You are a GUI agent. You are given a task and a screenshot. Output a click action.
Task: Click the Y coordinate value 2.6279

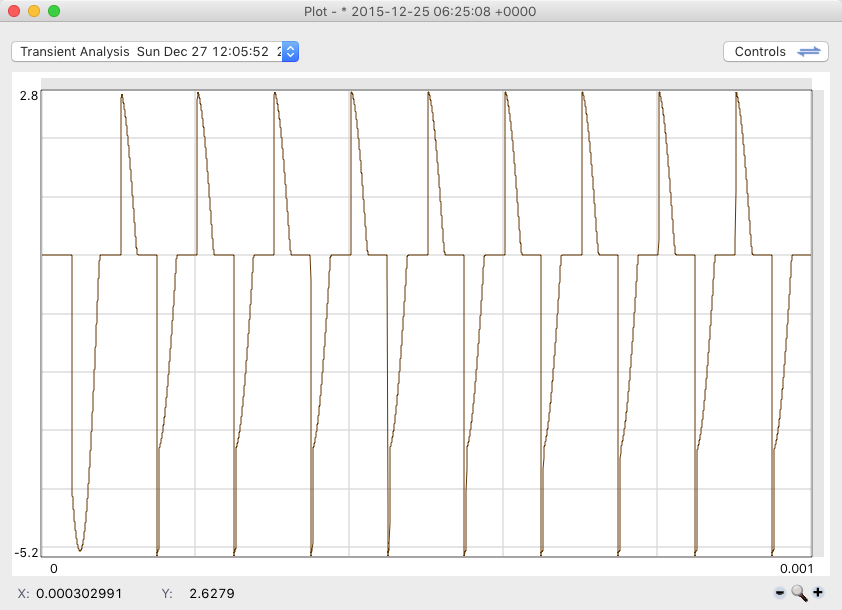211,593
